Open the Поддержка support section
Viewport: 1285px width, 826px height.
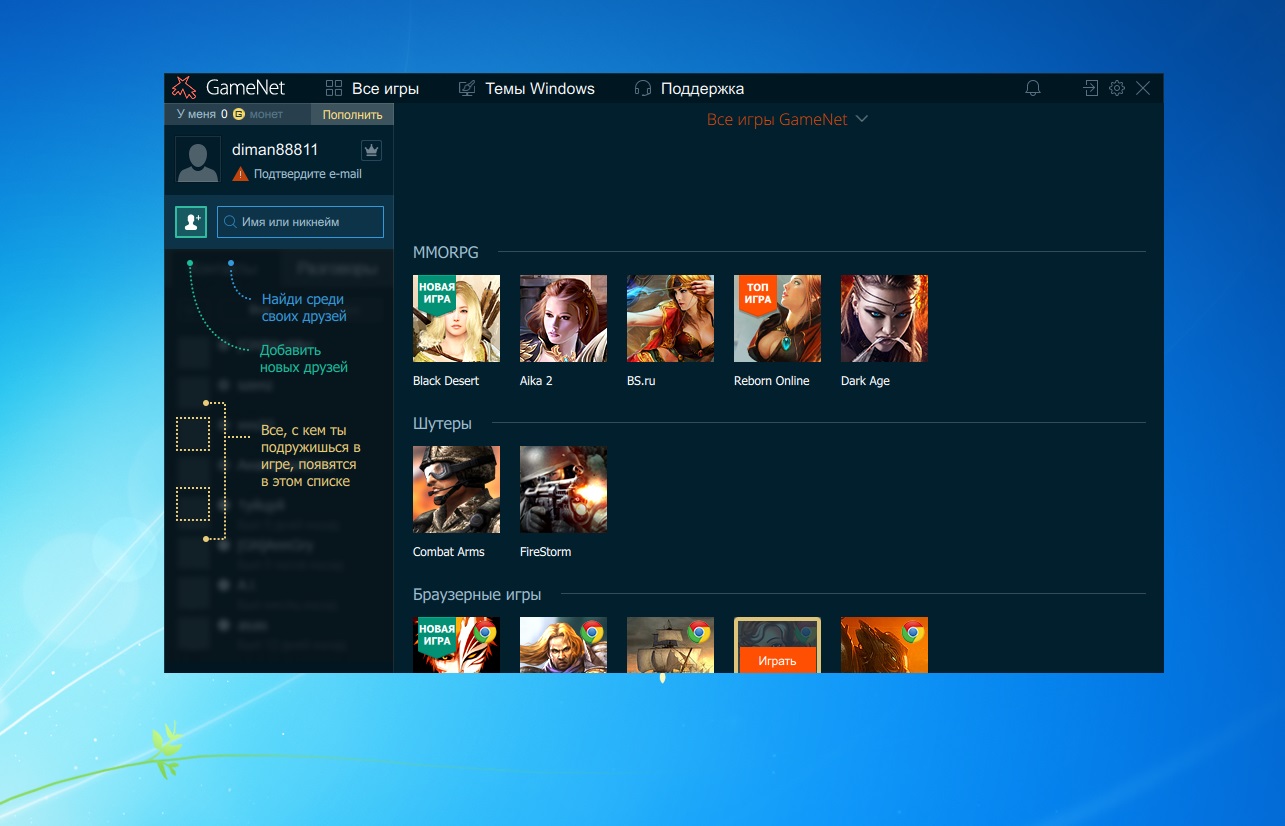689,88
